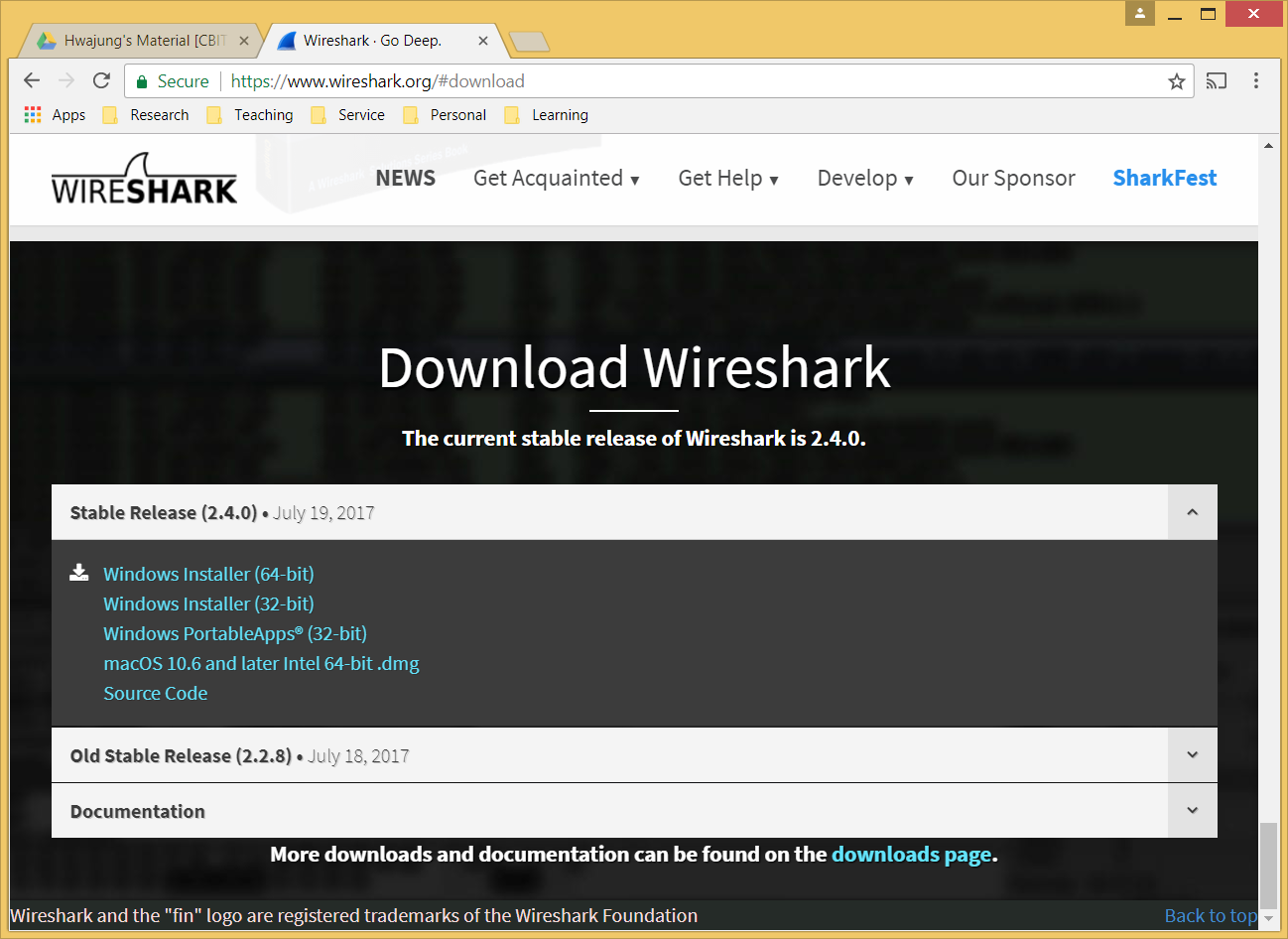
Task: Download macOS 10.6 Intel 64-bit .dmg
Action: pyautogui.click(x=261, y=663)
